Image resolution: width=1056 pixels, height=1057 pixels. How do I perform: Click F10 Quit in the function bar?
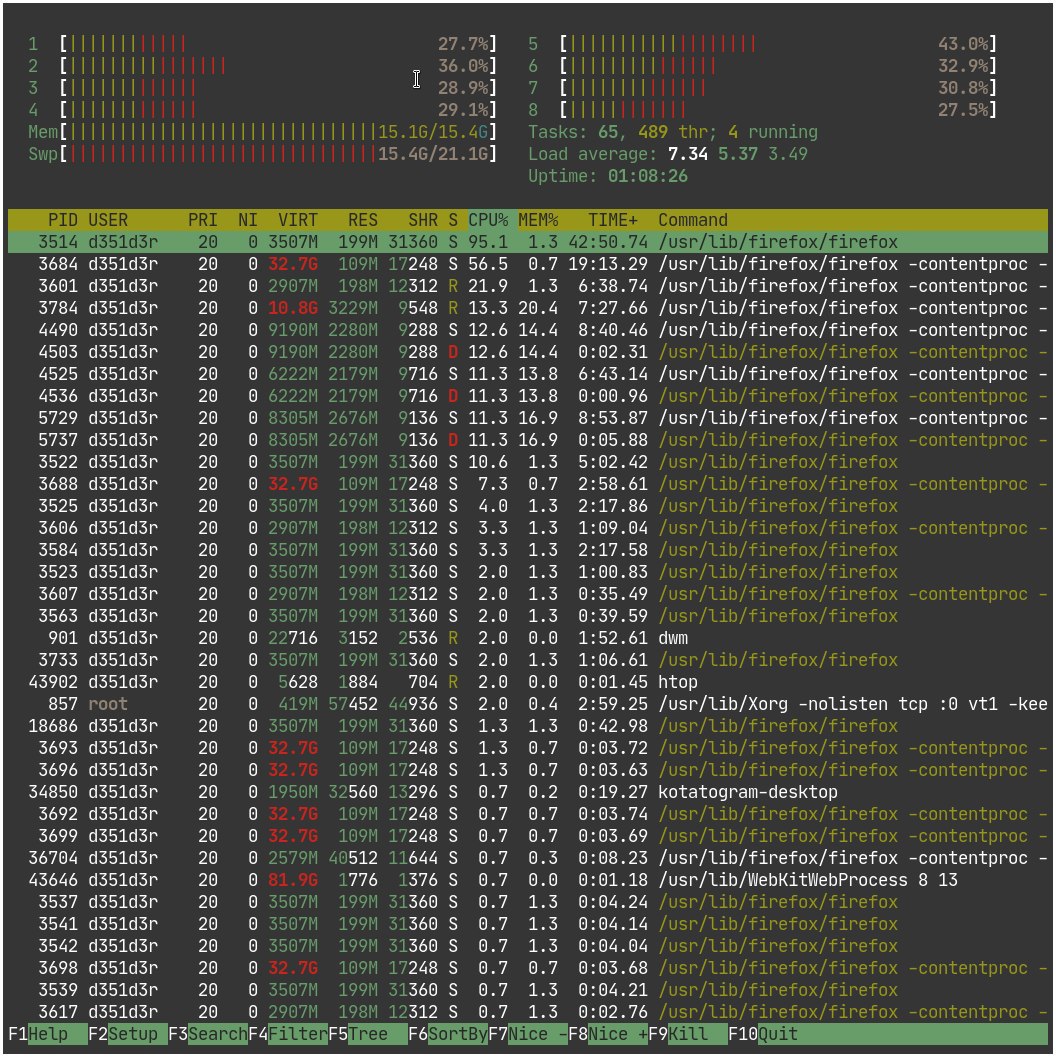tap(763, 1034)
